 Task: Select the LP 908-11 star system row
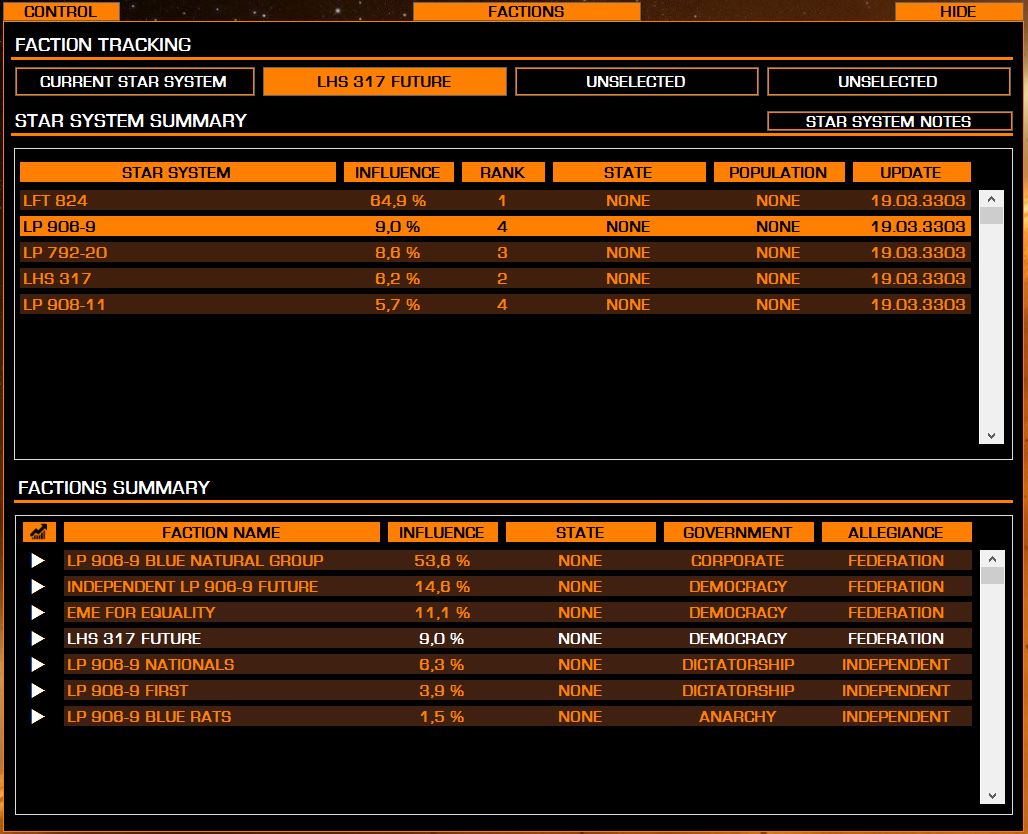[495, 304]
